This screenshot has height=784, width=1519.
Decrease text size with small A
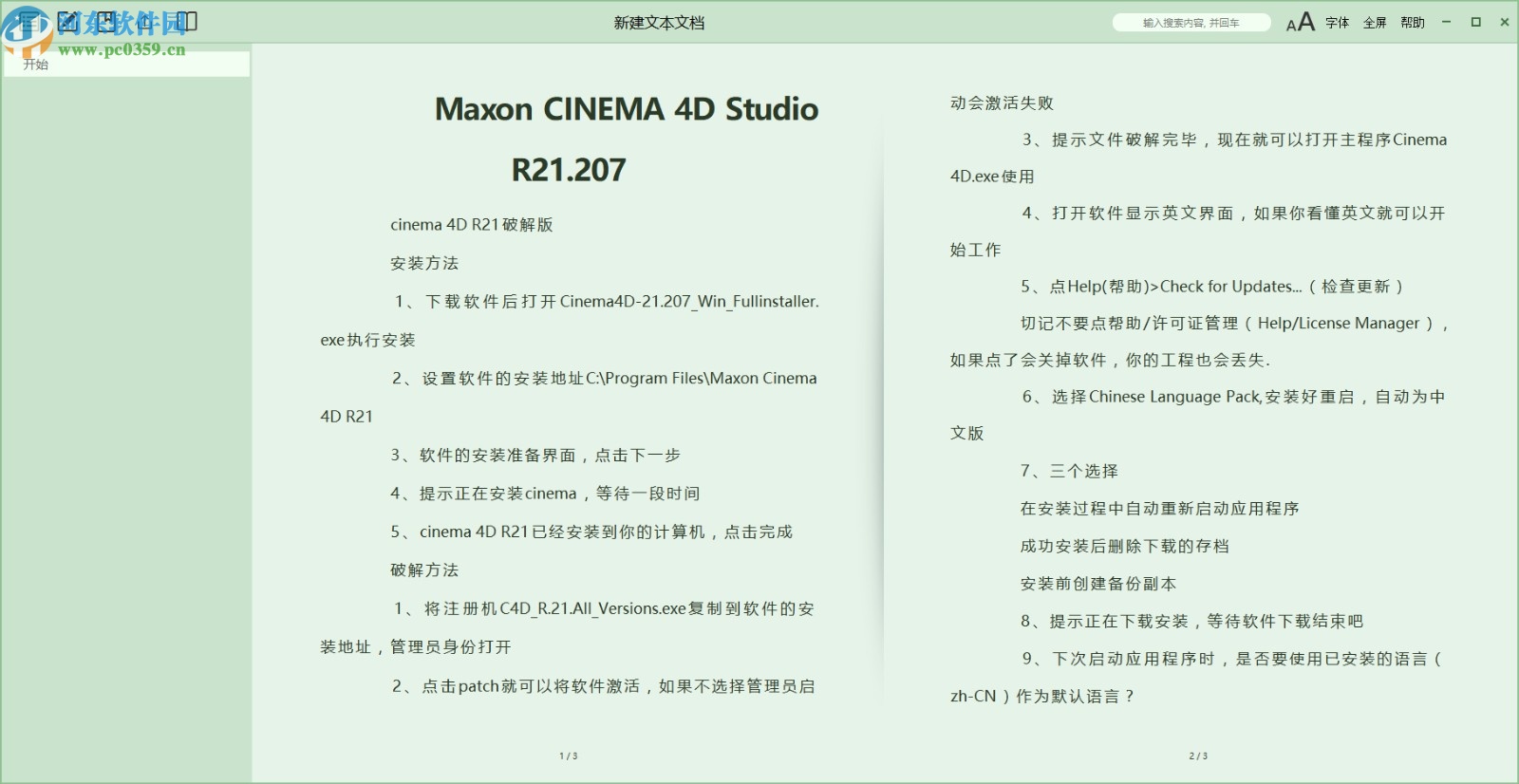pyautogui.click(x=1291, y=26)
